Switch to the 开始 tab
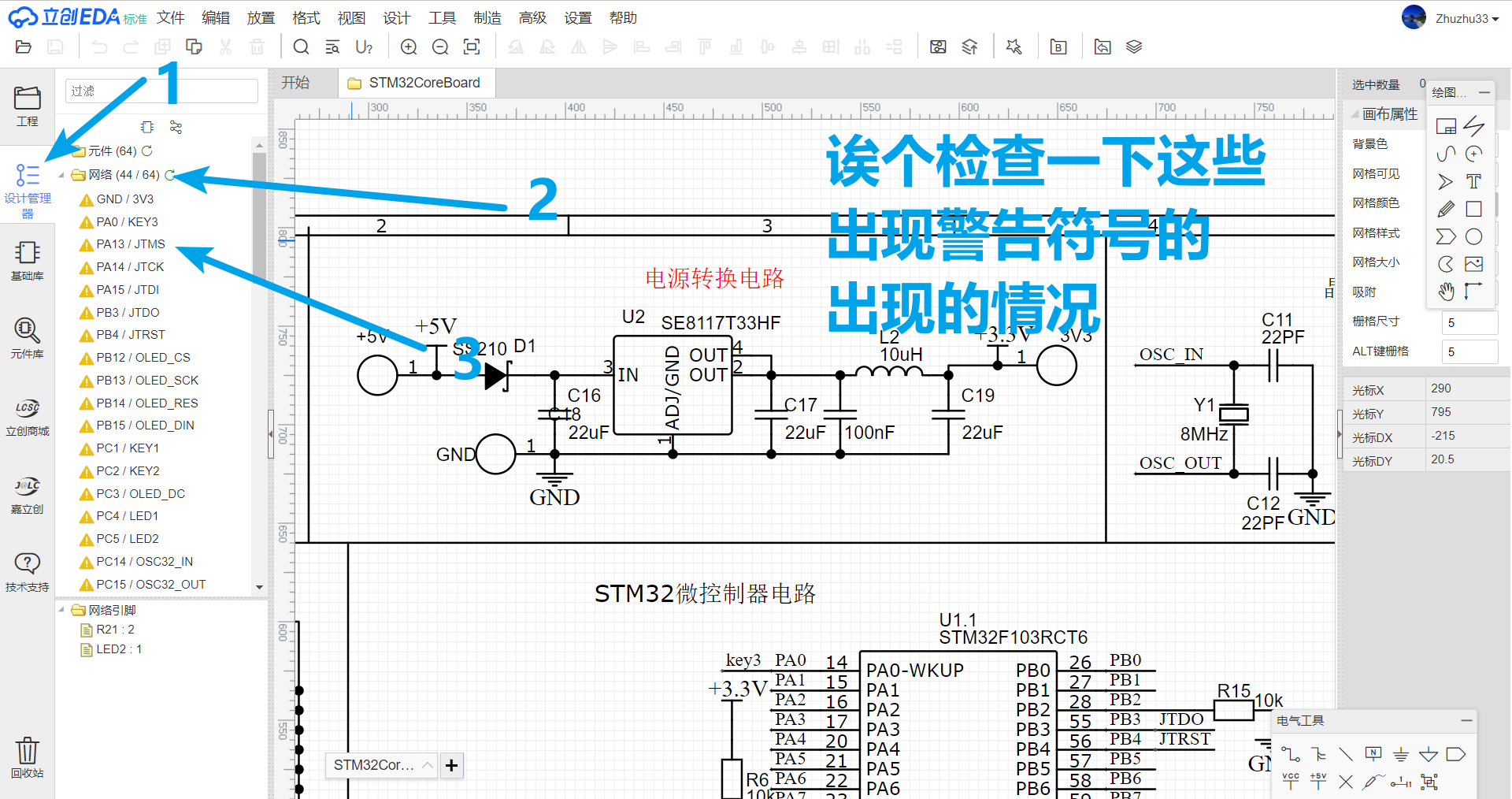 [x=297, y=82]
